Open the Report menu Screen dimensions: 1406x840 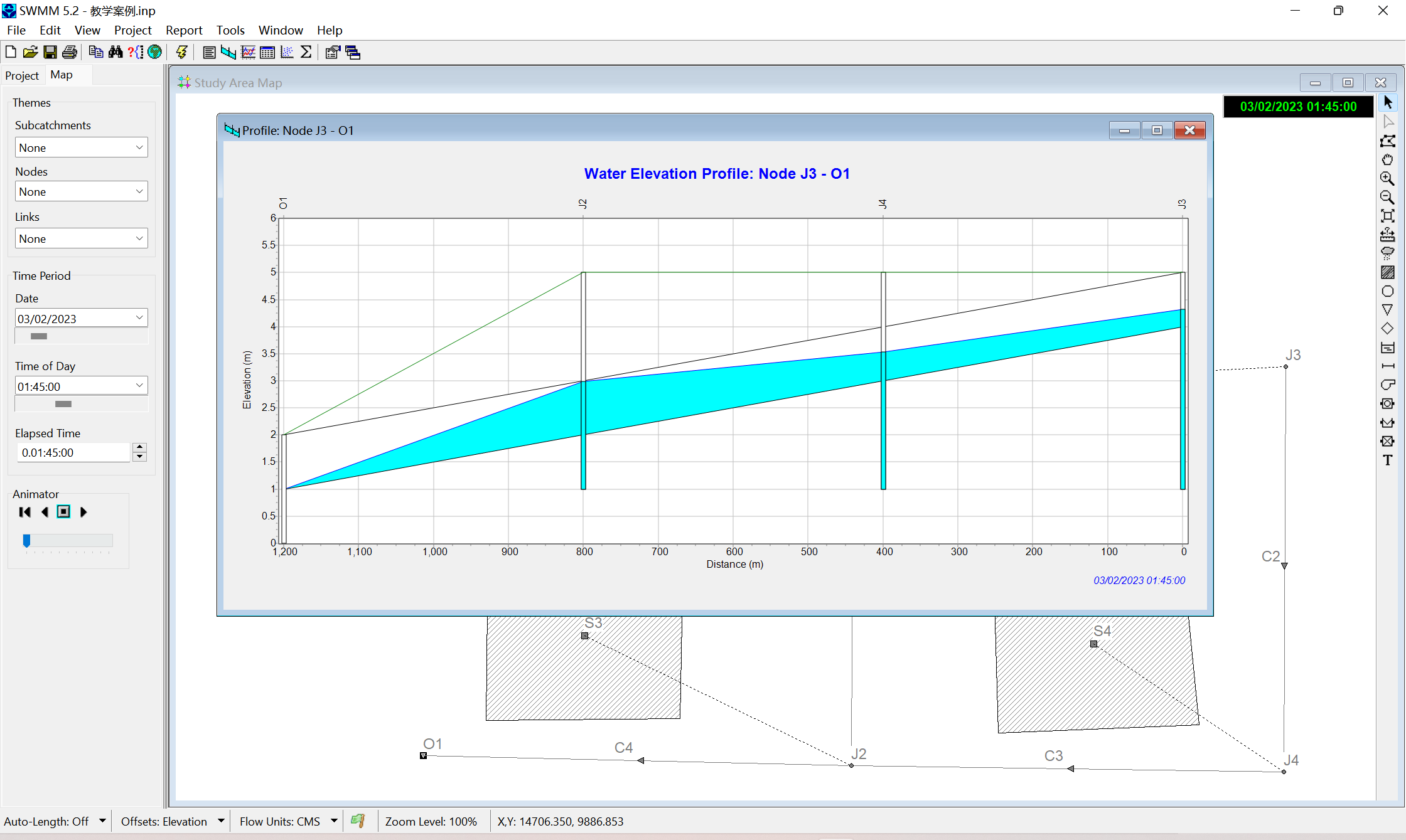pyautogui.click(x=183, y=30)
